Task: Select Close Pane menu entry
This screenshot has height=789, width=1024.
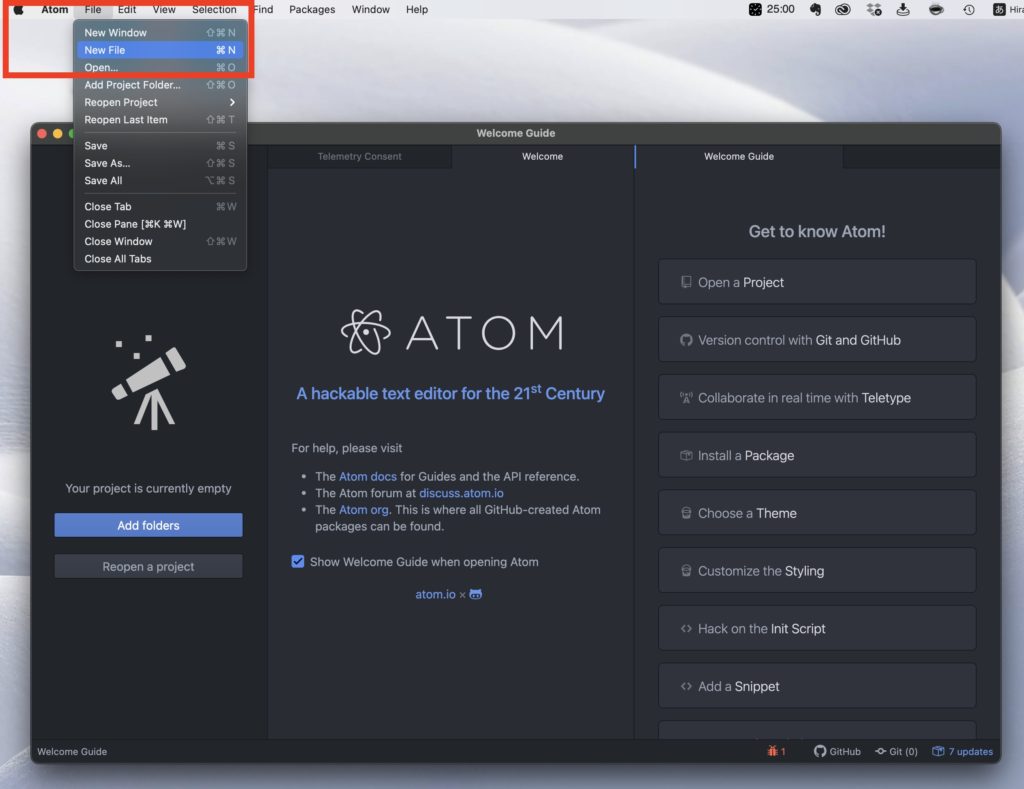Action: pos(160,224)
